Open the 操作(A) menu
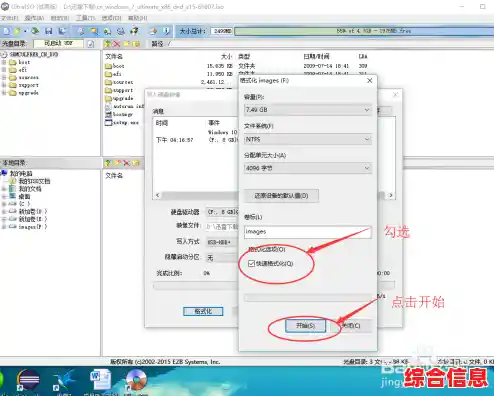This screenshot has height=396, width=494. click(34, 18)
